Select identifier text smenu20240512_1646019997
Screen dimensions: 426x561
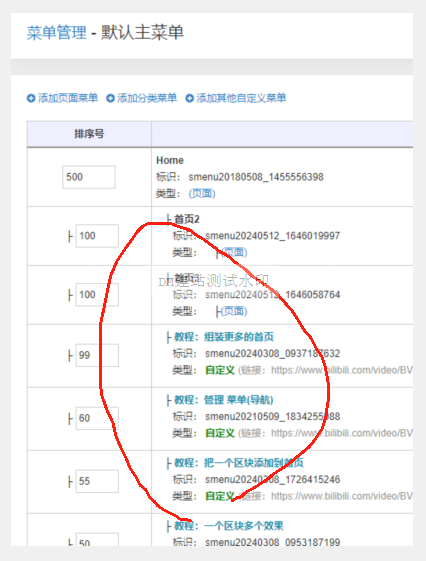[273, 236]
